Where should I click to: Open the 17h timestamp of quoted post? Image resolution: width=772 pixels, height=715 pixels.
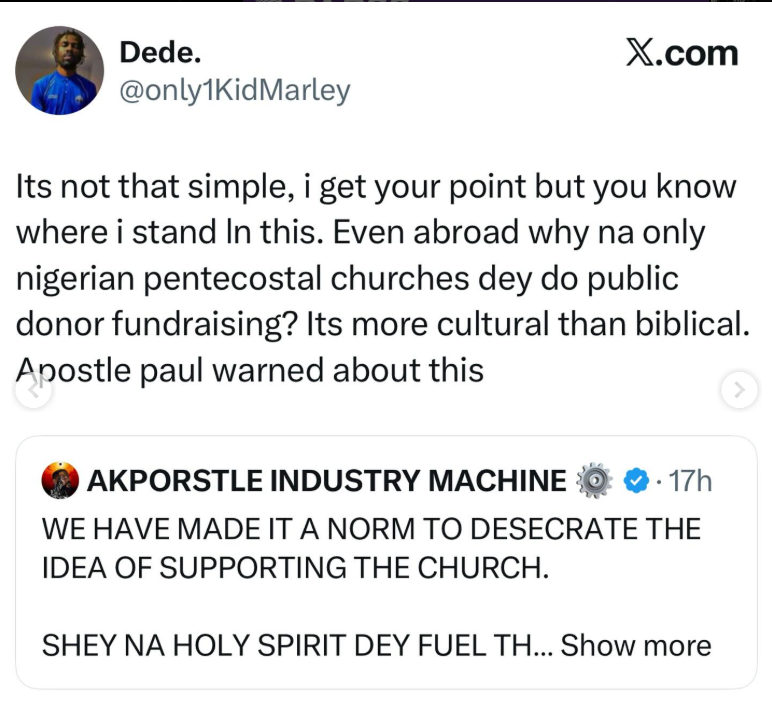click(x=689, y=481)
